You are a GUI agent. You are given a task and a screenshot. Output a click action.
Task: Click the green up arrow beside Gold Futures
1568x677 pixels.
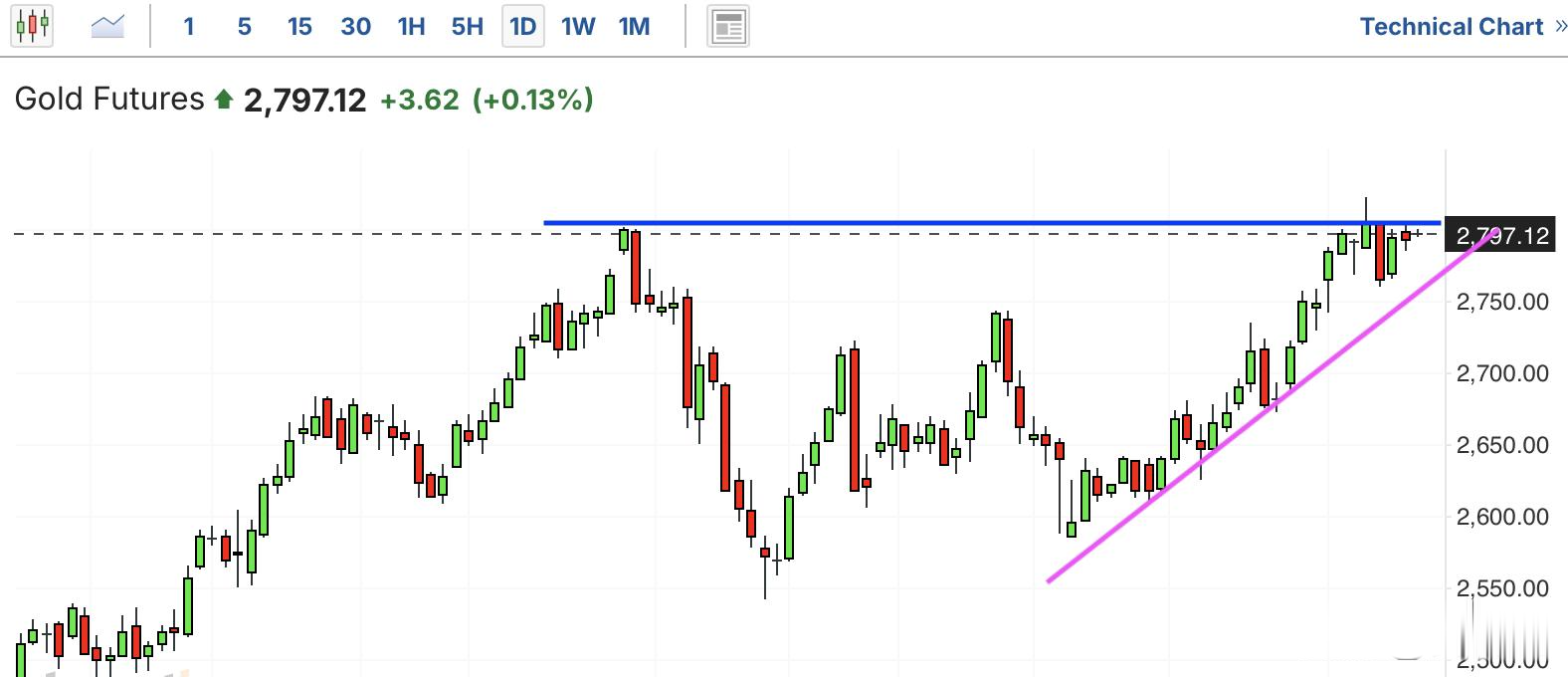(224, 100)
